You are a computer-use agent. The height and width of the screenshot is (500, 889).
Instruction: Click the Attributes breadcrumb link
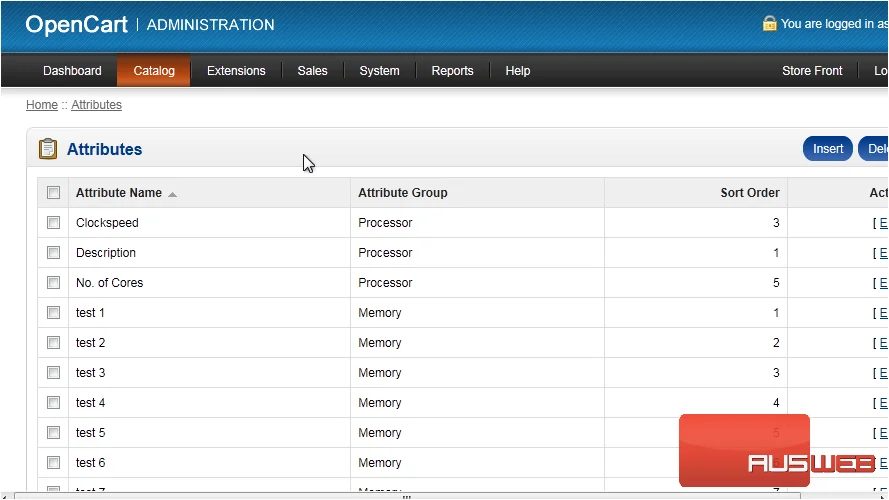(96, 105)
